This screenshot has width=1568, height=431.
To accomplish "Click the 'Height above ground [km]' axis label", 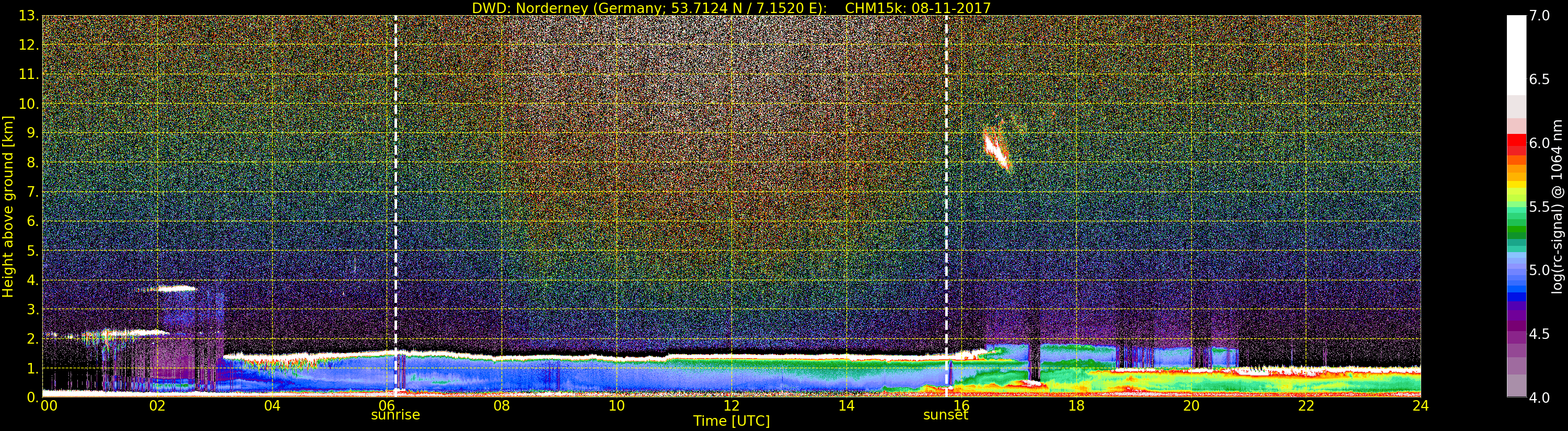I will coord(8,206).
